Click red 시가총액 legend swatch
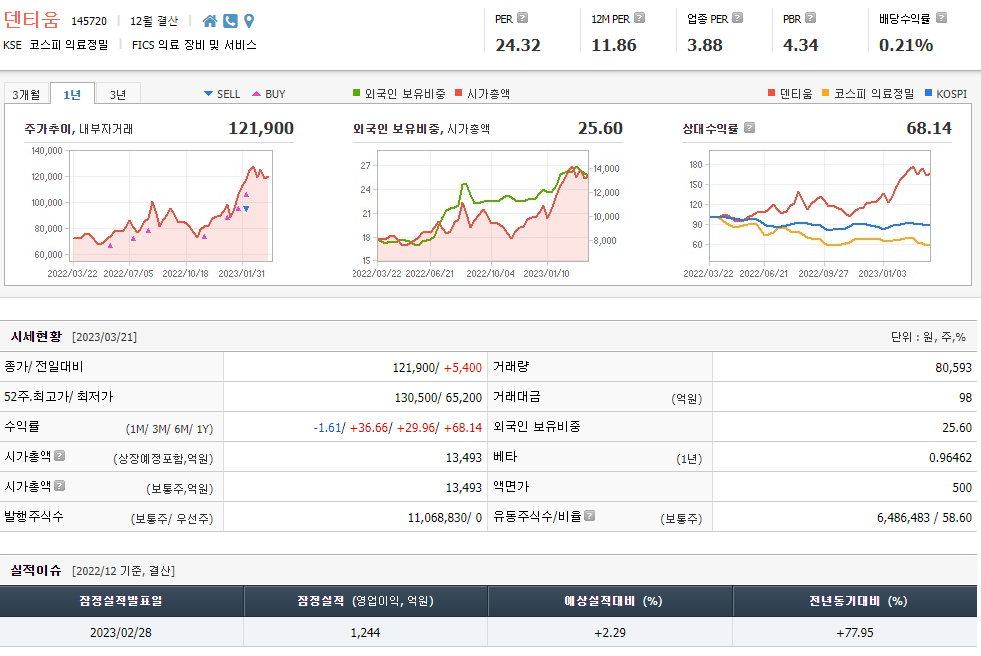Image resolution: width=981 pixels, height=656 pixels. pyautogui.click(x=459, y=93)
